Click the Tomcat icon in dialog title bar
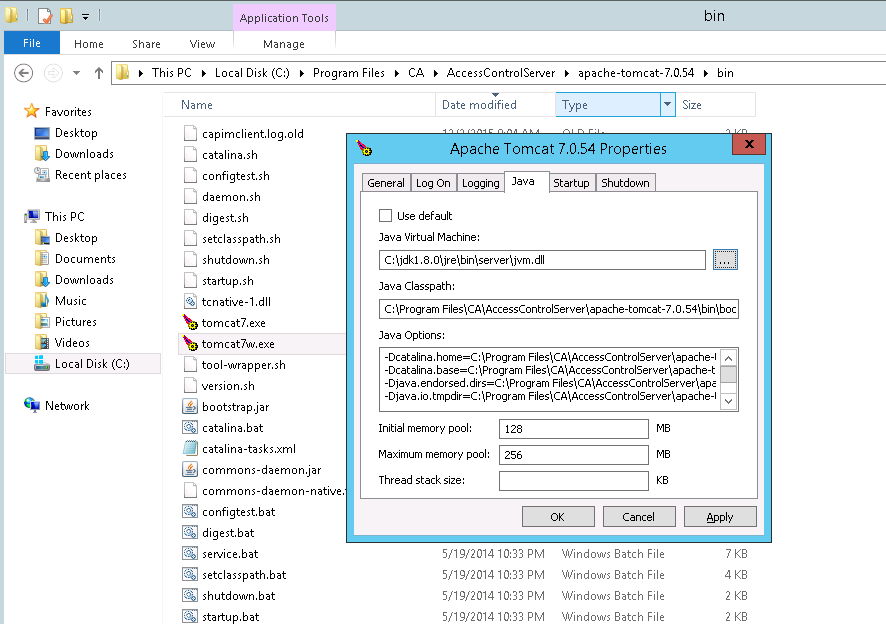Viewport: 886px width, 624px height. click(x=364, y=148)
